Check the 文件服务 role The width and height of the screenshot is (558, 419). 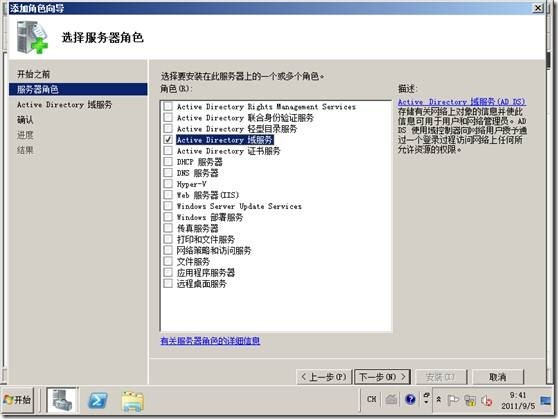[168, 261]
